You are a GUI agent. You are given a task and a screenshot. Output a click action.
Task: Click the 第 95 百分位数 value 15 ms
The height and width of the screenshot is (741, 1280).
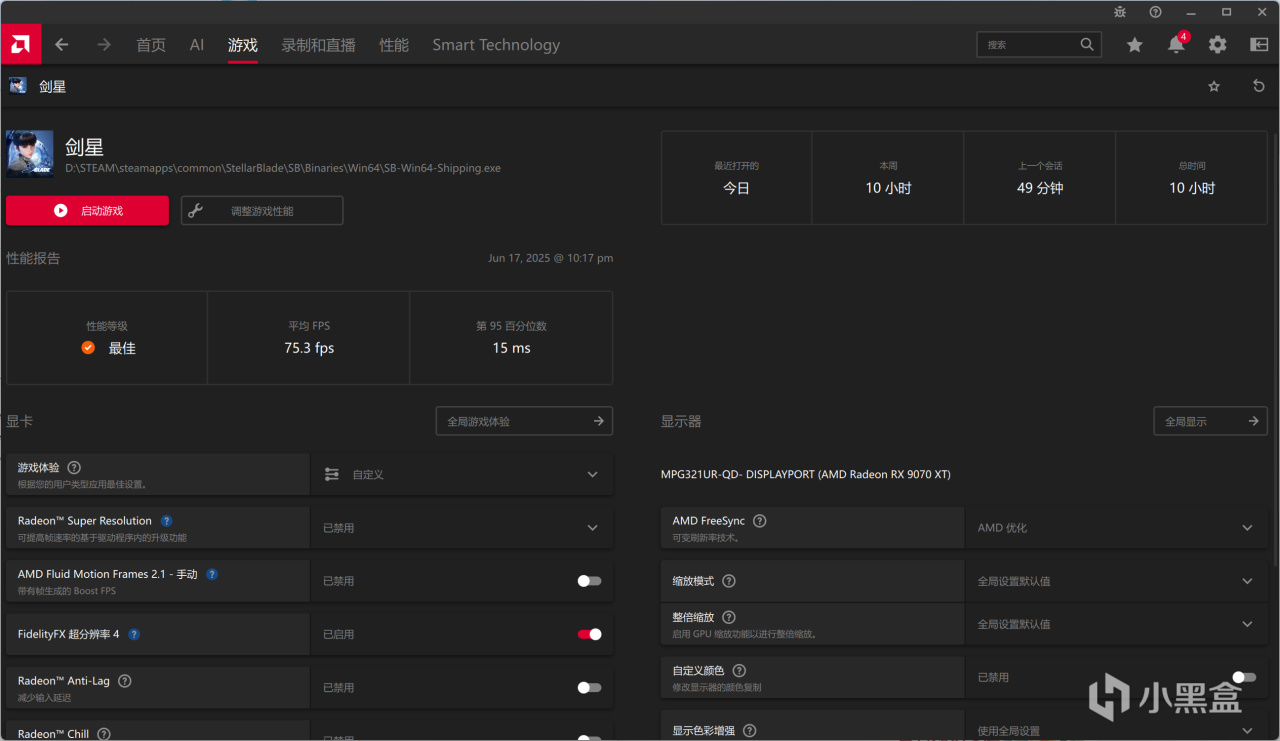tap(511, 348)
